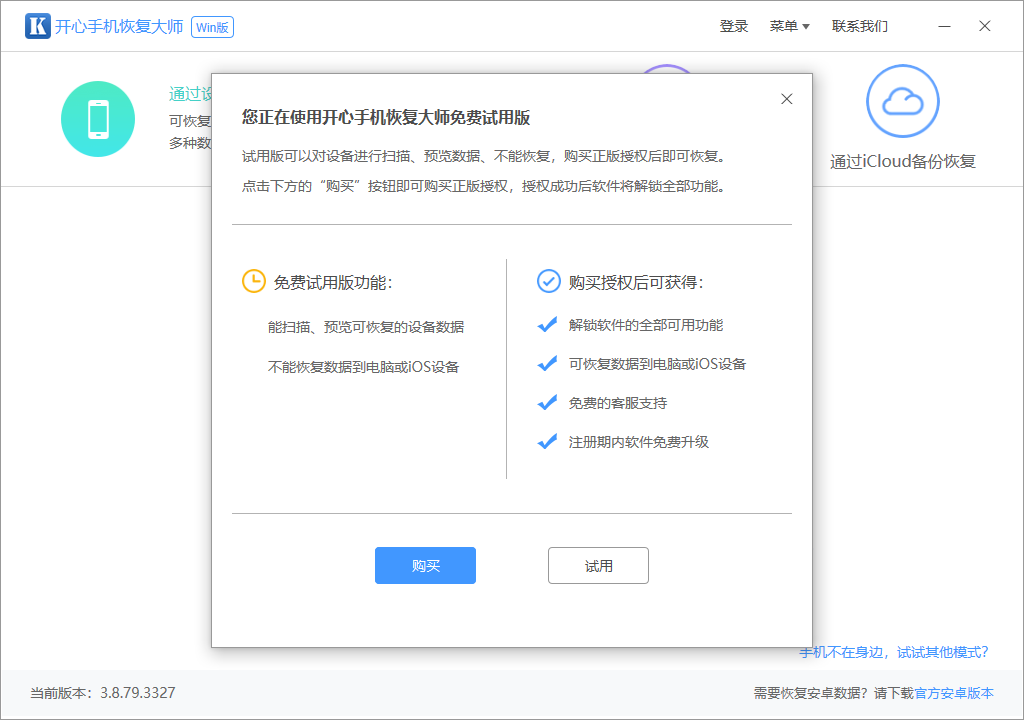
Task: Select 登录 to sign in
Action: pos(733,25)
